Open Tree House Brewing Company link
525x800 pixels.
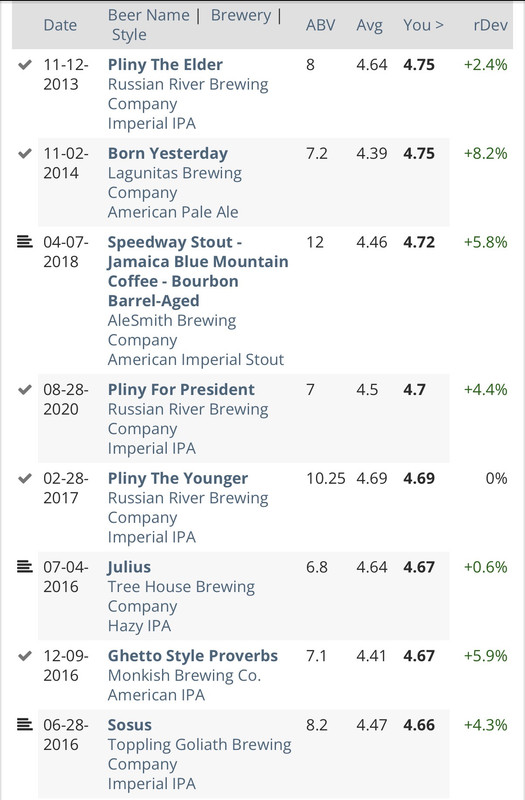tap(181, 596)
